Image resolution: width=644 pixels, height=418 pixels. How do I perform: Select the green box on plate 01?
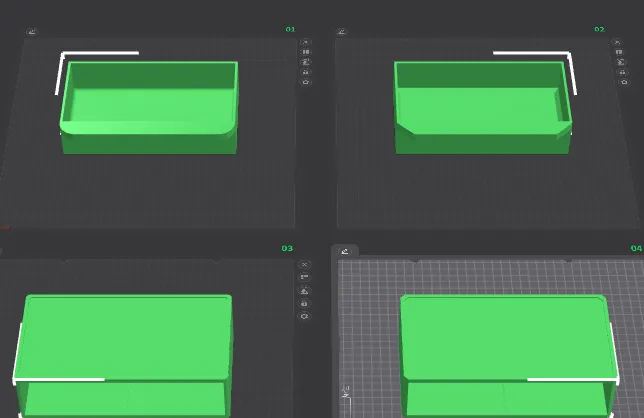click(x=148, y=110)
